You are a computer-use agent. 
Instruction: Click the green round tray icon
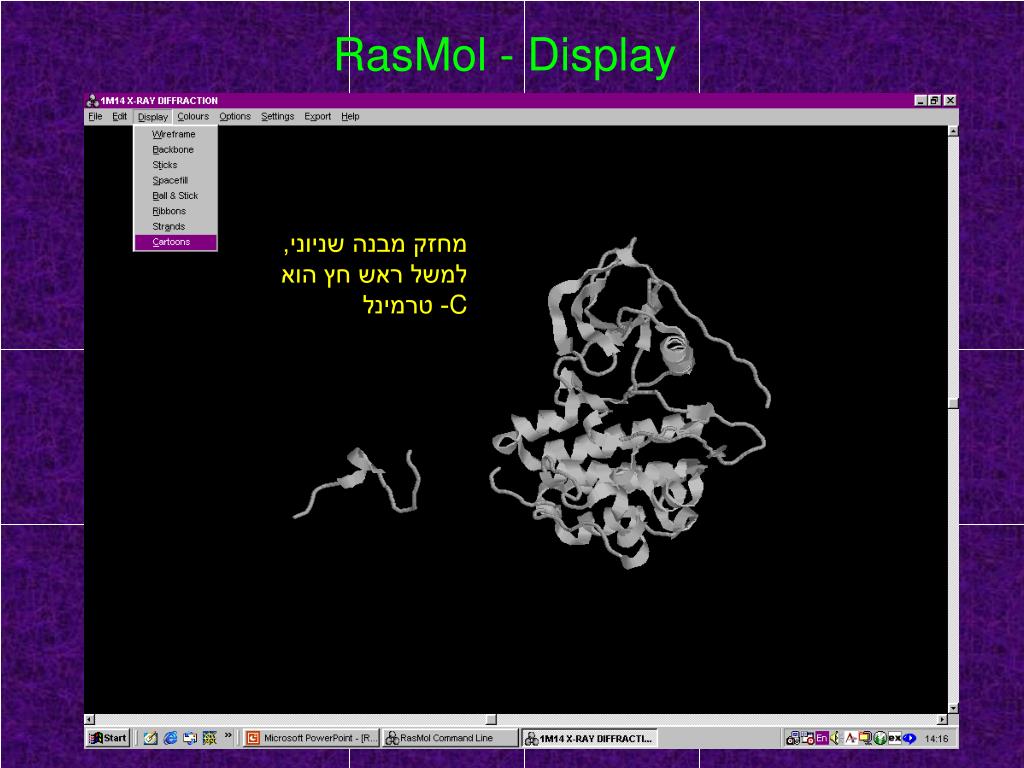pyautogui.click(x=880, y=738)
